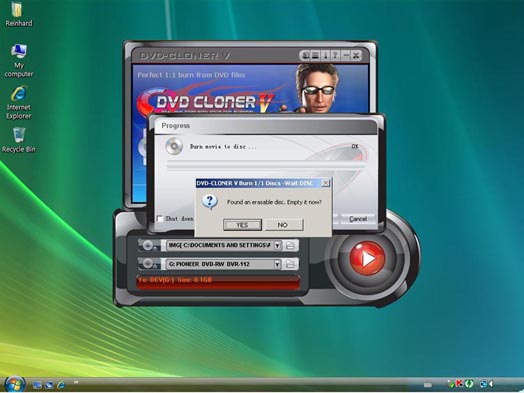Close the Wait DISC dialog
Viewport: 524px width, 393px height.
pyautogui.click(x=325, y=183)
